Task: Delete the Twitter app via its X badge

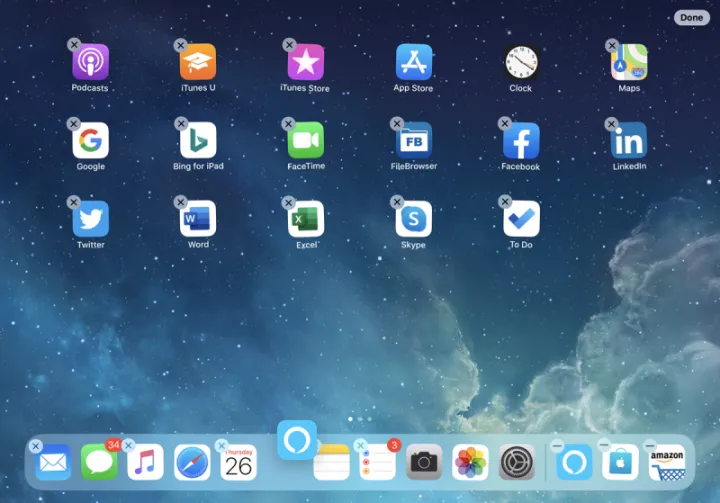Action: pos(73,202)
